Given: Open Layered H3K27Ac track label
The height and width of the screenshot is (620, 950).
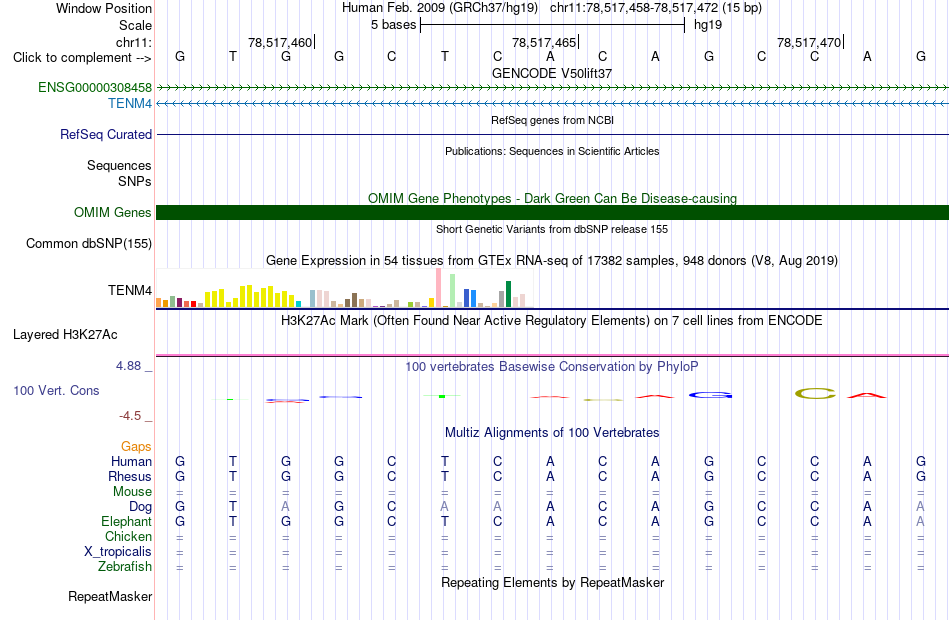Looking at the screenshot, I should click(65, 335).
